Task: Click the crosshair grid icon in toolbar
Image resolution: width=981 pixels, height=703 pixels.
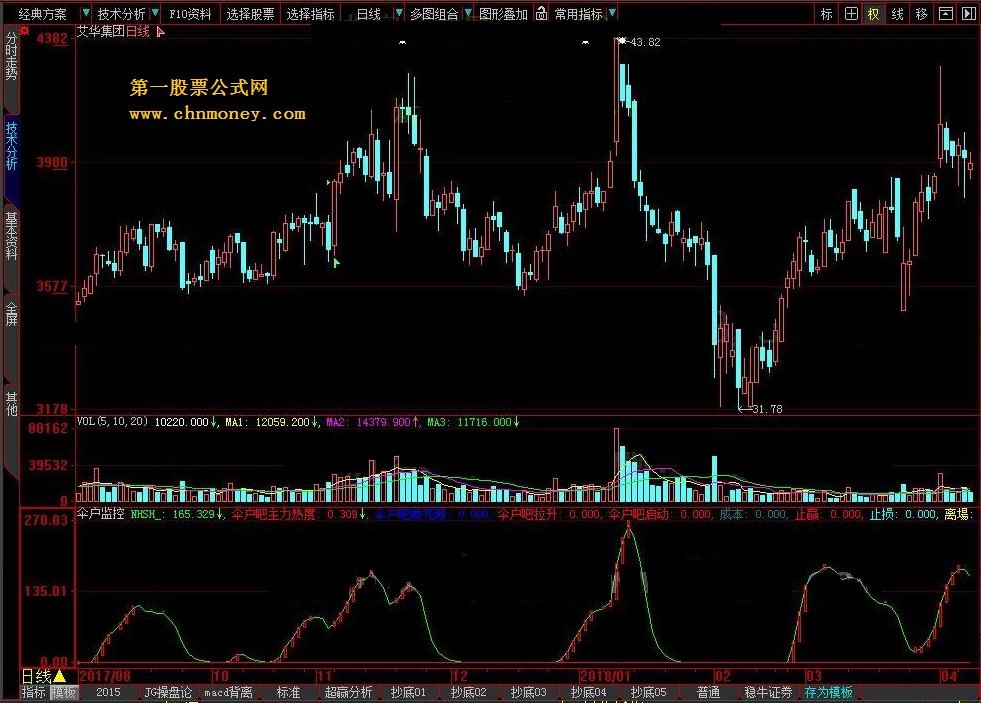Action: tap(851, 14)
